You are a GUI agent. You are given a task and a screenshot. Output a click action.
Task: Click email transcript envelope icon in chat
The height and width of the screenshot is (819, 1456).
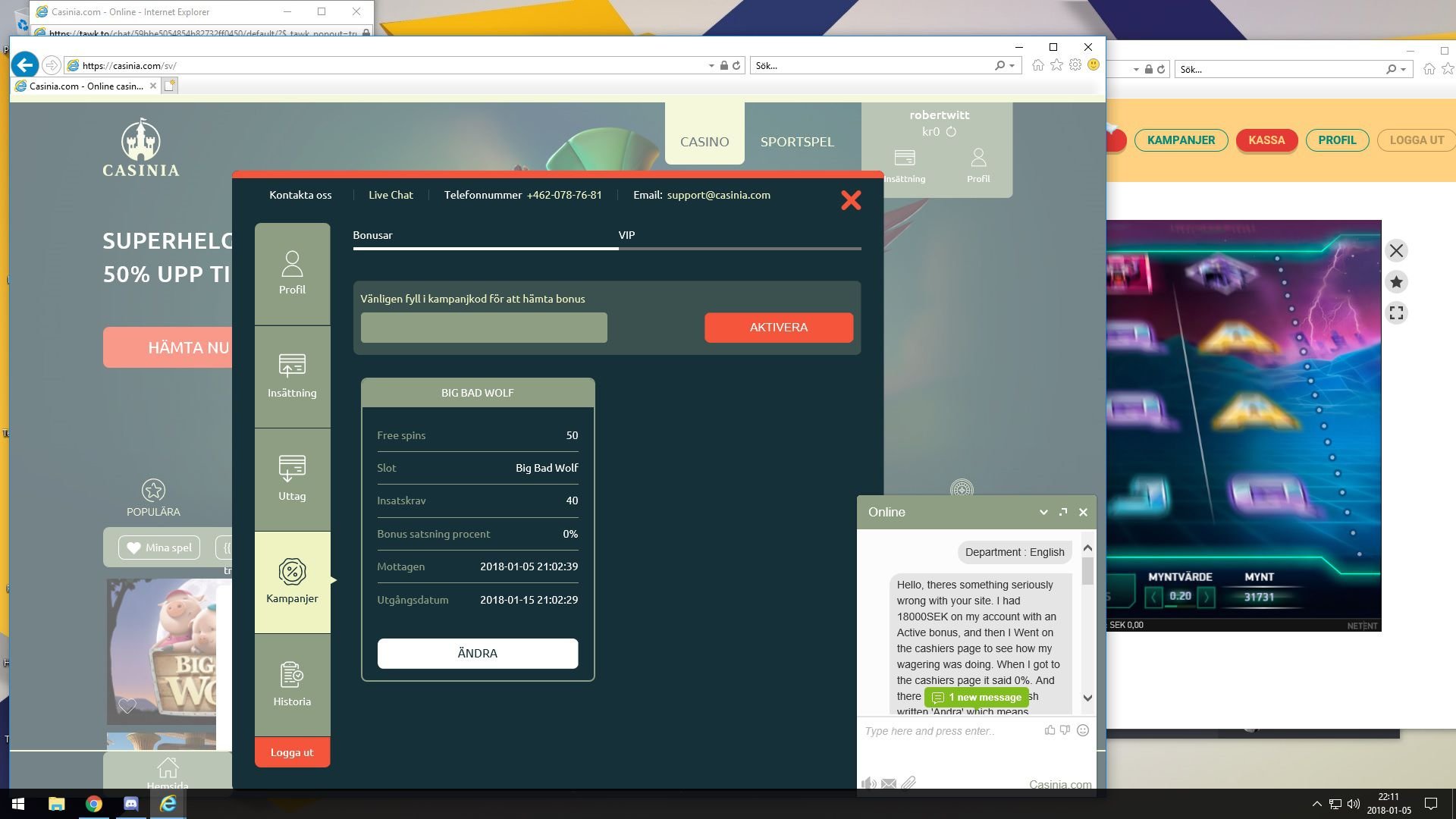point(889,783)
